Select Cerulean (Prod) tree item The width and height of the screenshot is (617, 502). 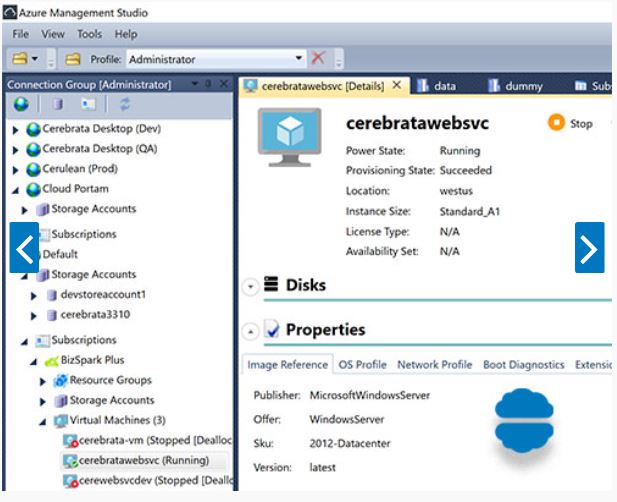(x=80, y=169)
